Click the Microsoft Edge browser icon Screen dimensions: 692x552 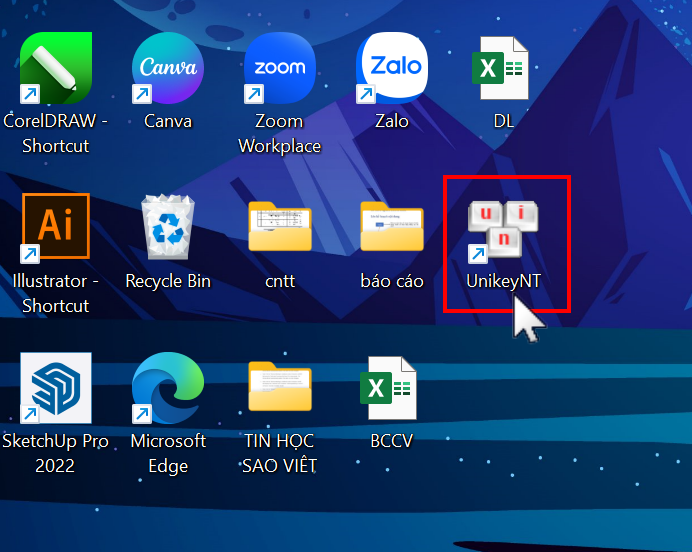168,388
